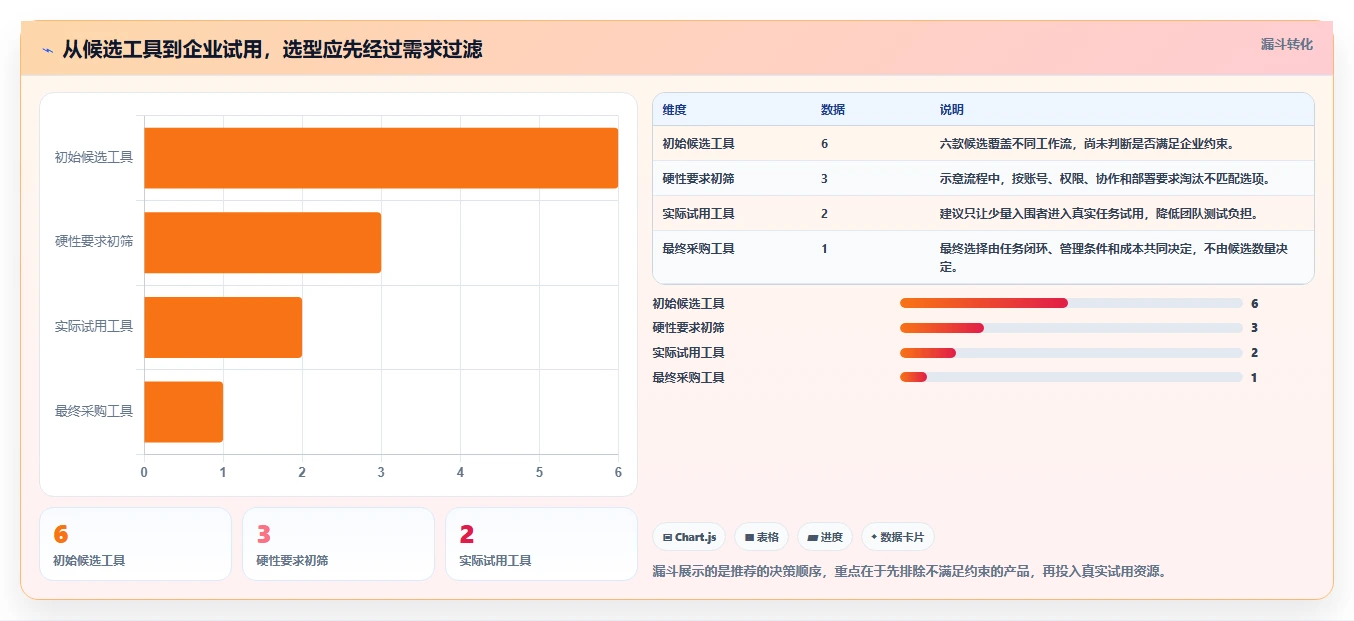This screenshot has width=1354, height=621.
Task: Click the description starting 示意流程中
Action: click(1106, 179)
